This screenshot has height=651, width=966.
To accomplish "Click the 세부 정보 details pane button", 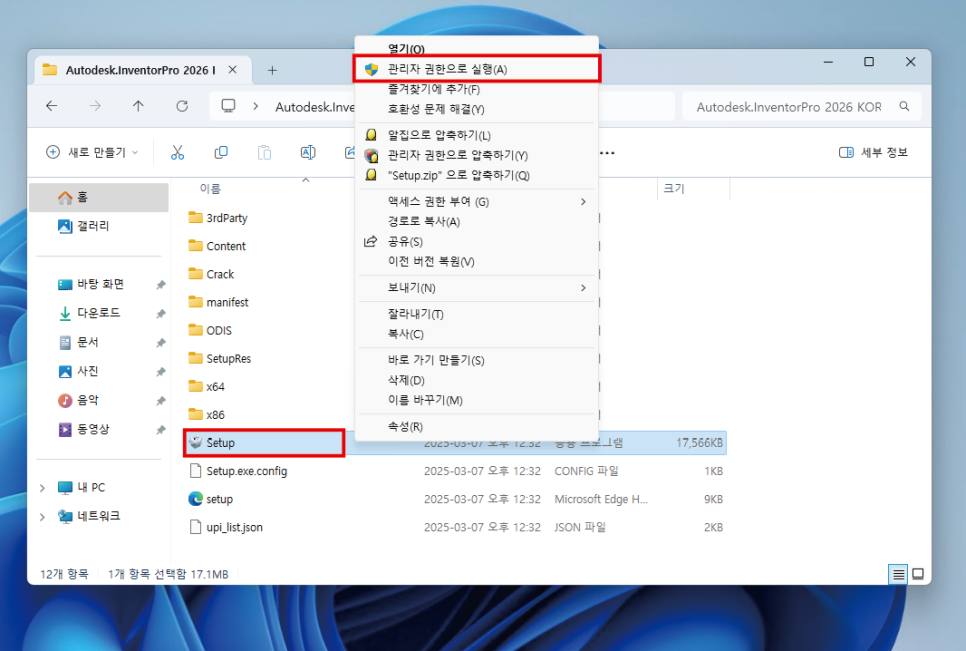I will point(874,152).
